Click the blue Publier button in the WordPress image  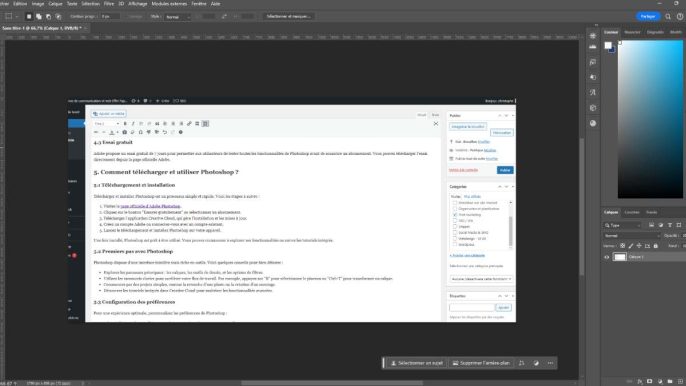click(x=505, y=170)
